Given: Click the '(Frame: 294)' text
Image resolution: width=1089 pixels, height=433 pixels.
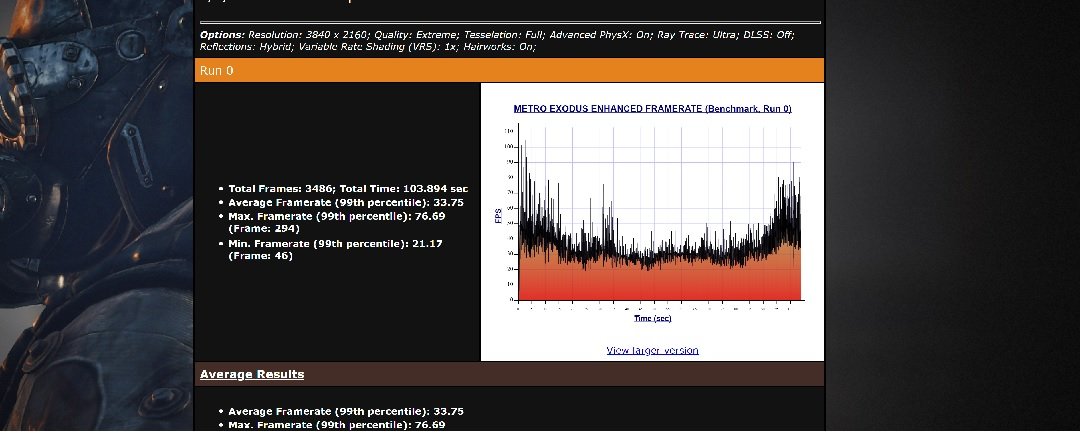Looking at the screenshot, I should click(x=264, y=228).
